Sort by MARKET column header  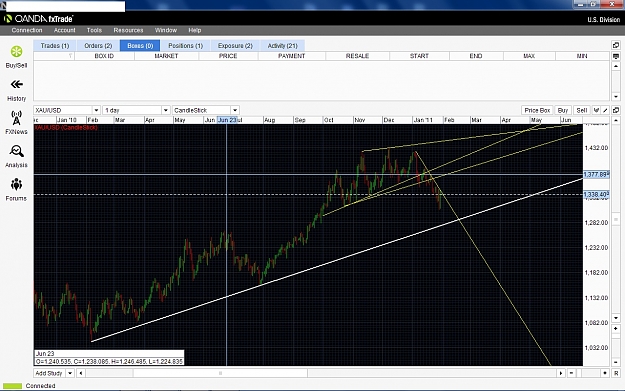(x=166, y=56)
